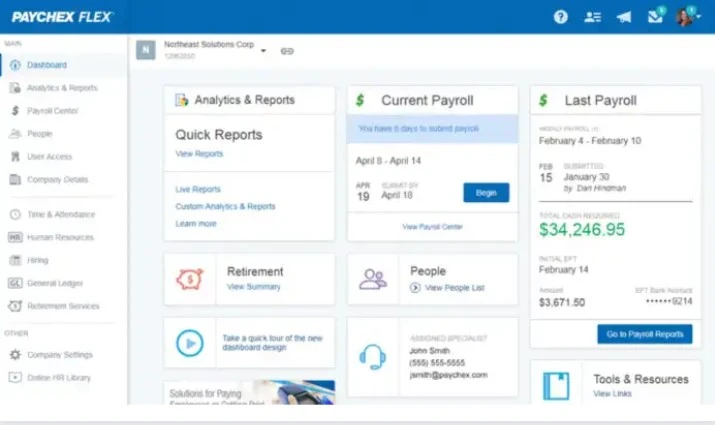
Task: Click the Begin payroll button
Action: (x=486, y=193)
